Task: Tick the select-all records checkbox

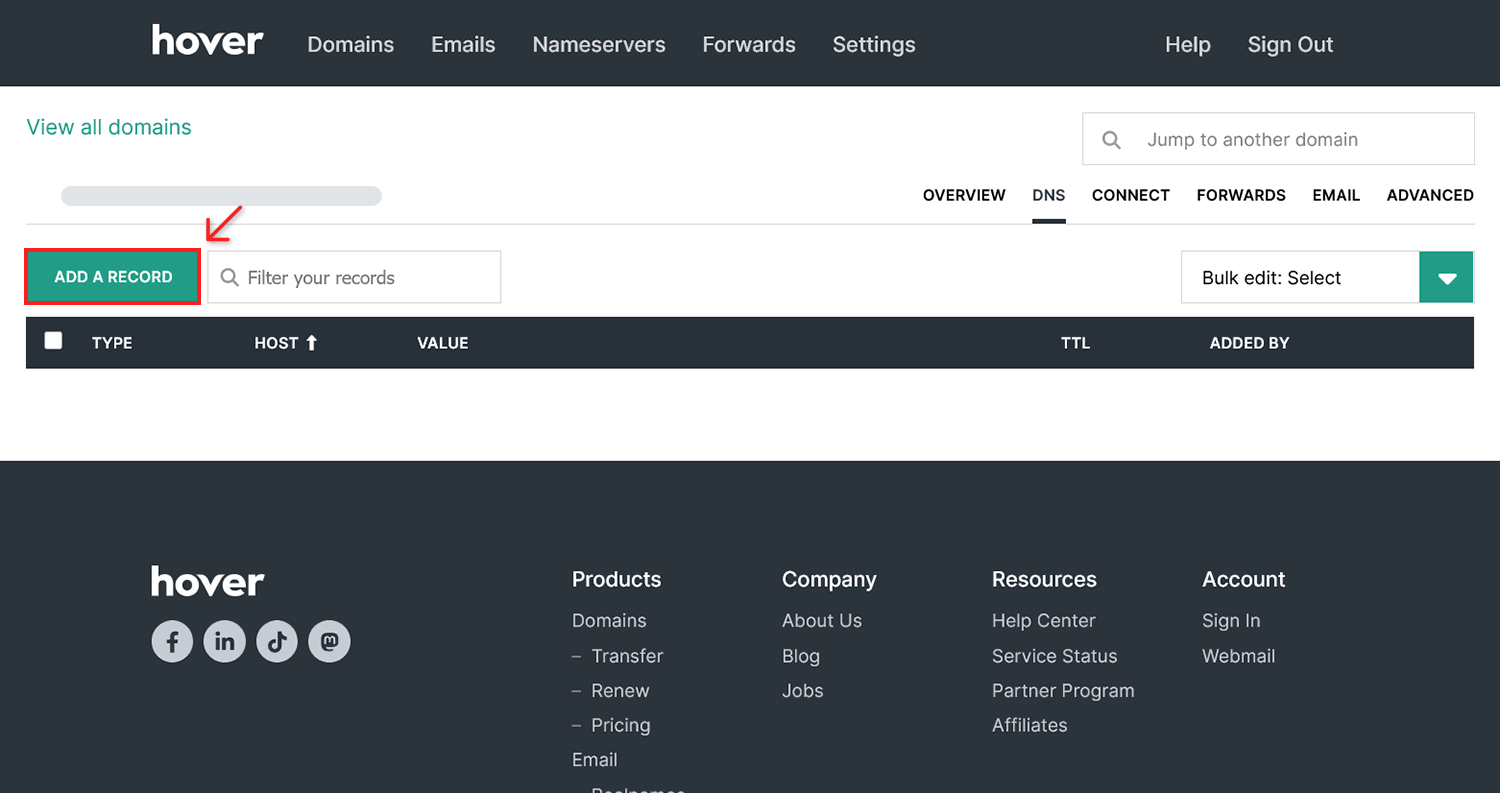Action: coord(53,341)
